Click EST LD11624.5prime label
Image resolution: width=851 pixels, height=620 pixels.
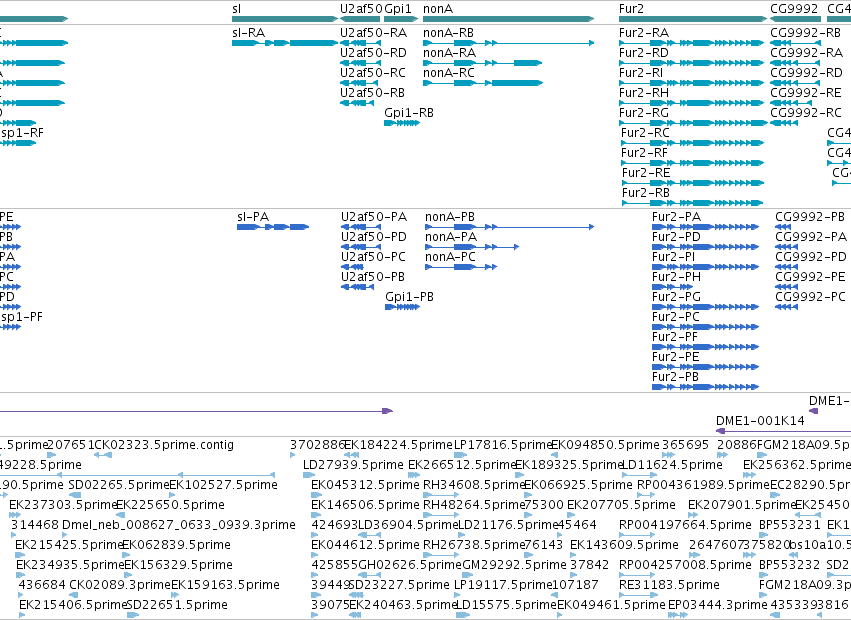tap(672, 465)
